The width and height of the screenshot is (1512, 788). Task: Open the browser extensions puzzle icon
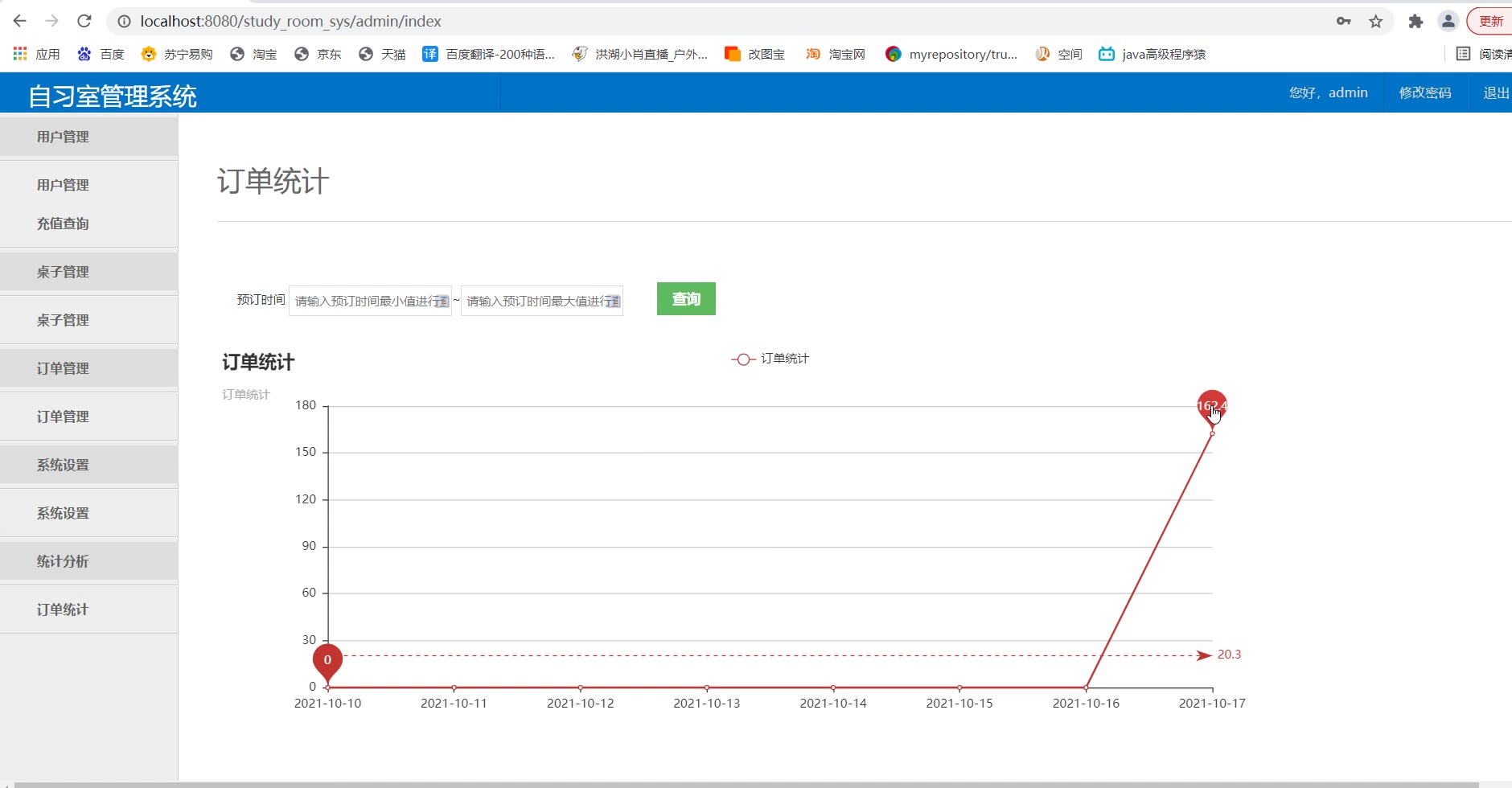(1415, 22)
